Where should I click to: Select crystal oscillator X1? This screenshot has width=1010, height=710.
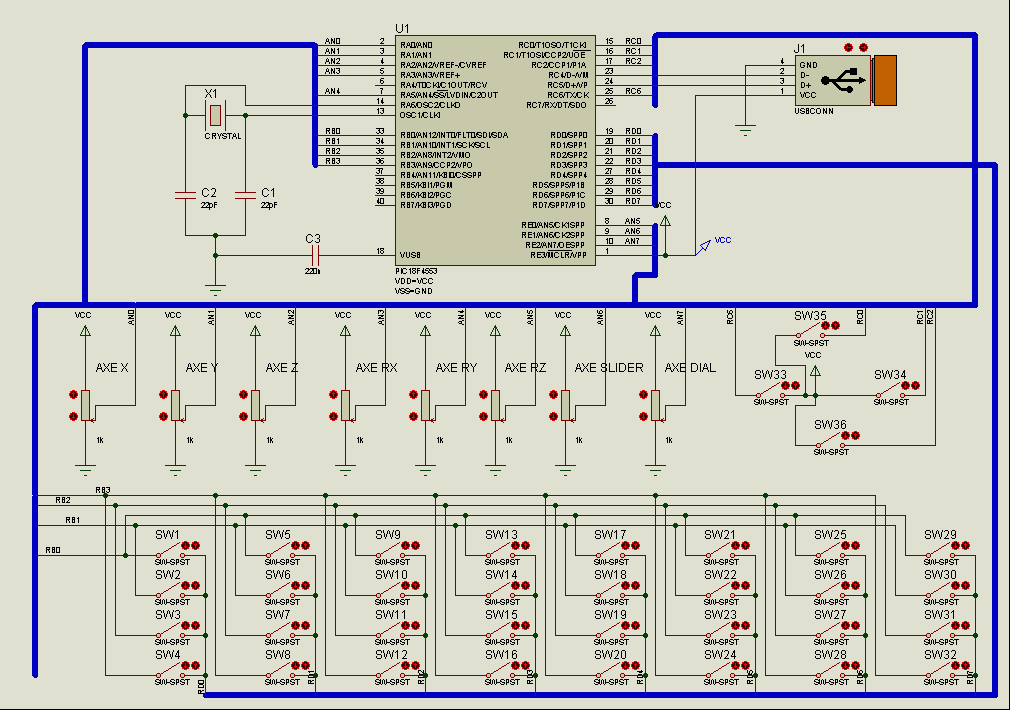coord(215,115)
